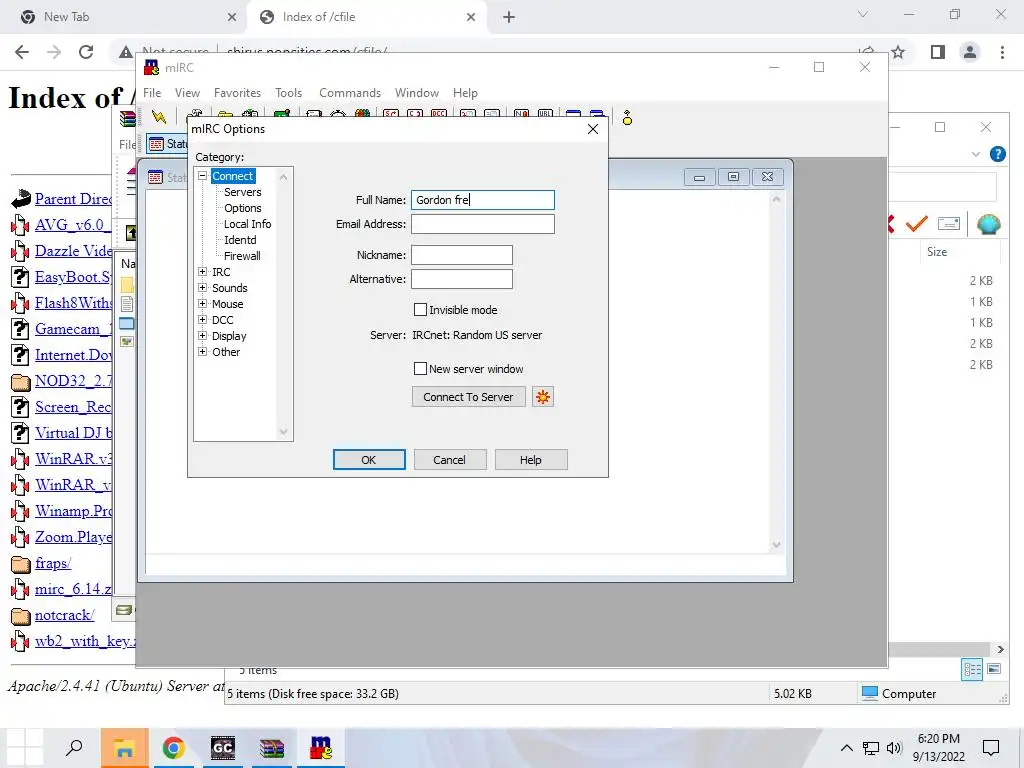Open WinRAR from the Windows taskbar
Screen dimensions: 1024x768
click(x=272, y=748)
